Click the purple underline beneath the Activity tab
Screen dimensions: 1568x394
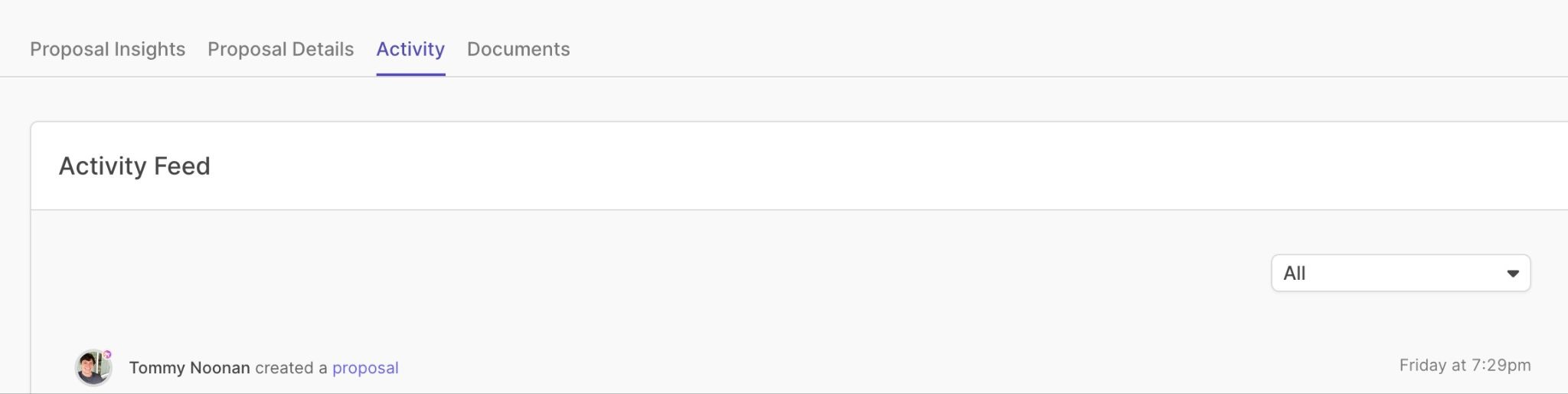[410, 74]
